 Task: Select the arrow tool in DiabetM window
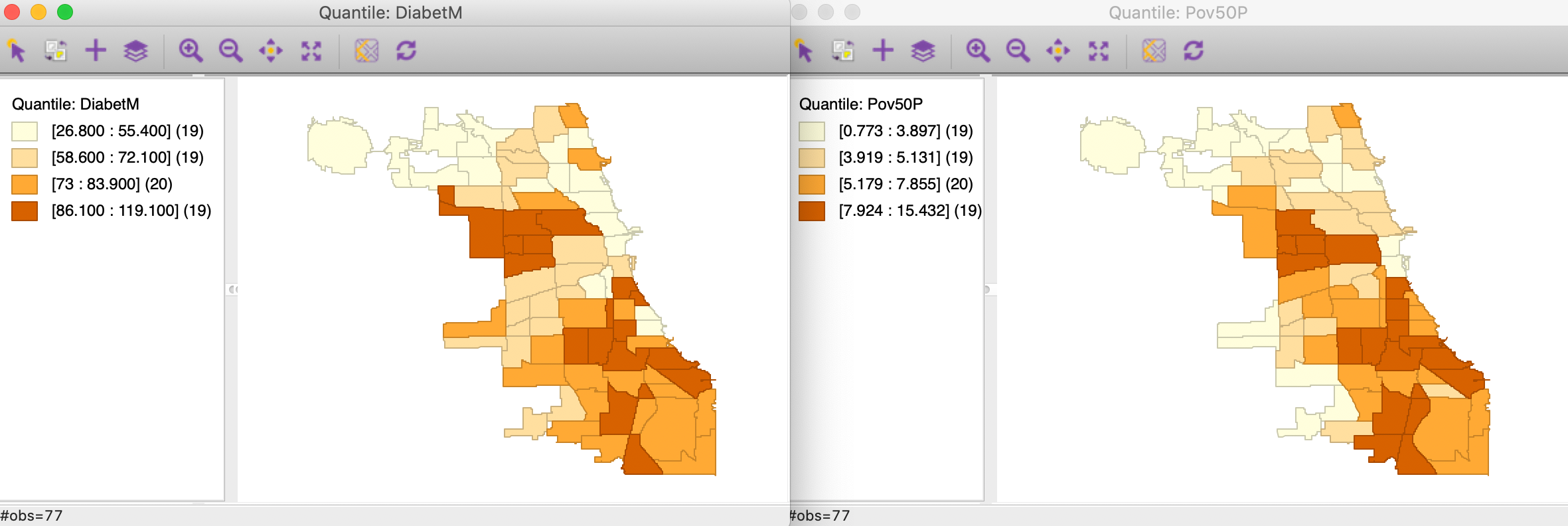pos(17,50)
